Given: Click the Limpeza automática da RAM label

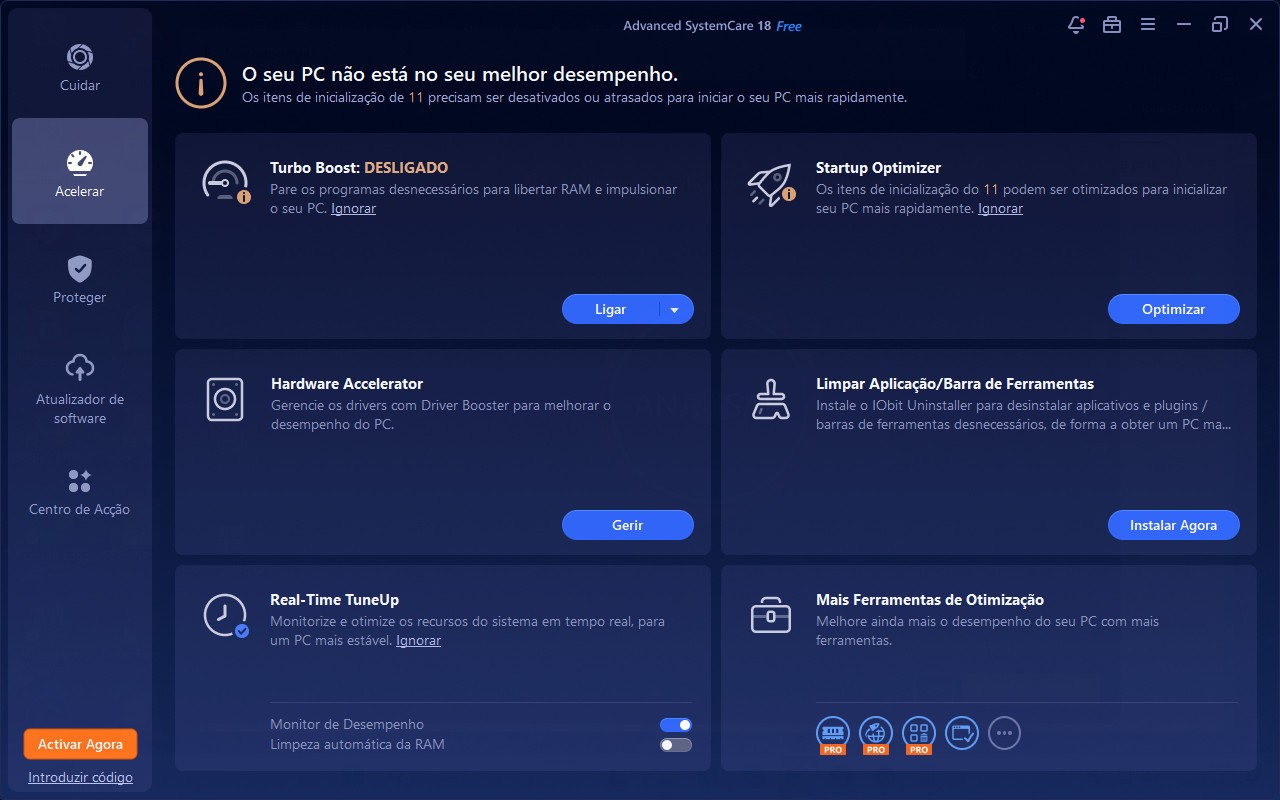Looking at the screenshot, I should pyautogui.click(x=357, y=744).
